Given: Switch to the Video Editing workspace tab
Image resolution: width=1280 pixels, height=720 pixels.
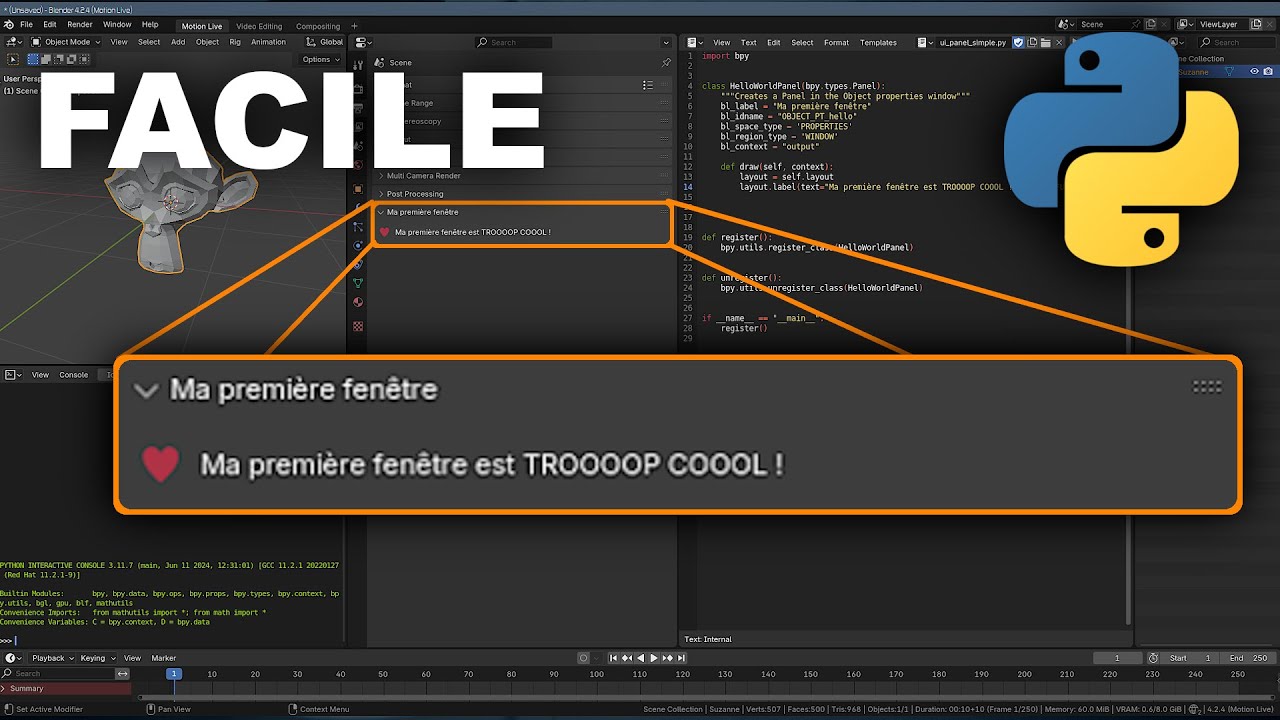Looking at the screenshot, I should [x=259, y=26].
